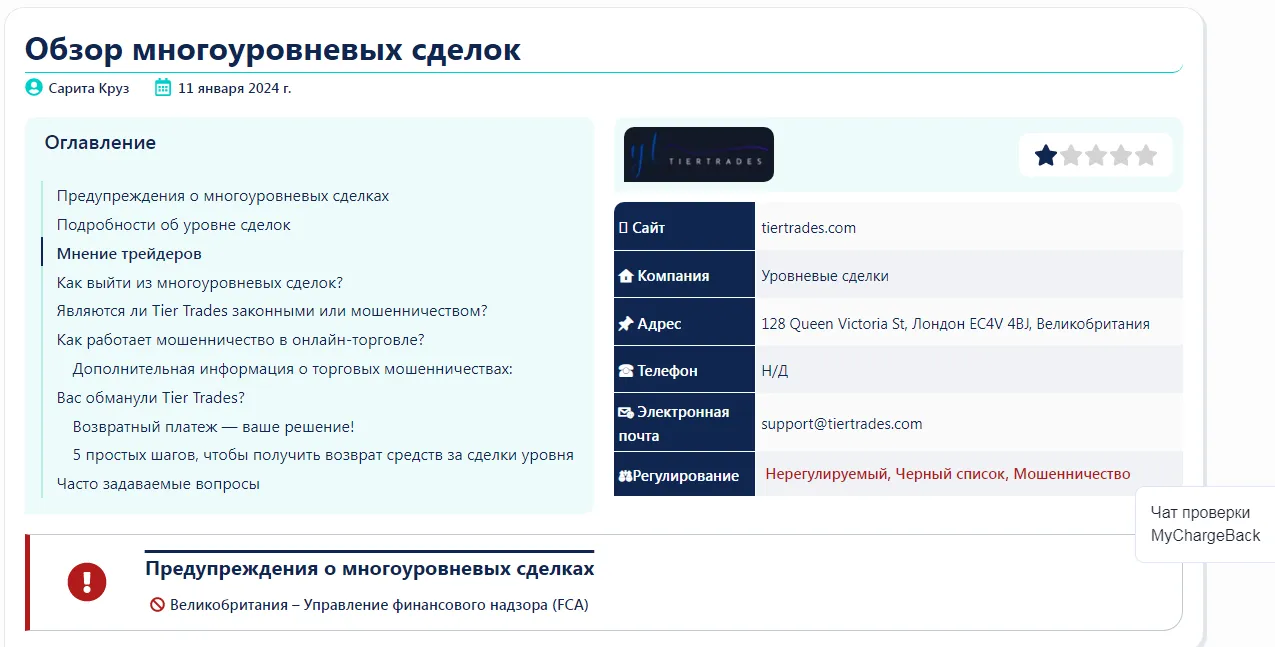Click the second grey rating star
1275x647 pixels.
pos(1071,156)
